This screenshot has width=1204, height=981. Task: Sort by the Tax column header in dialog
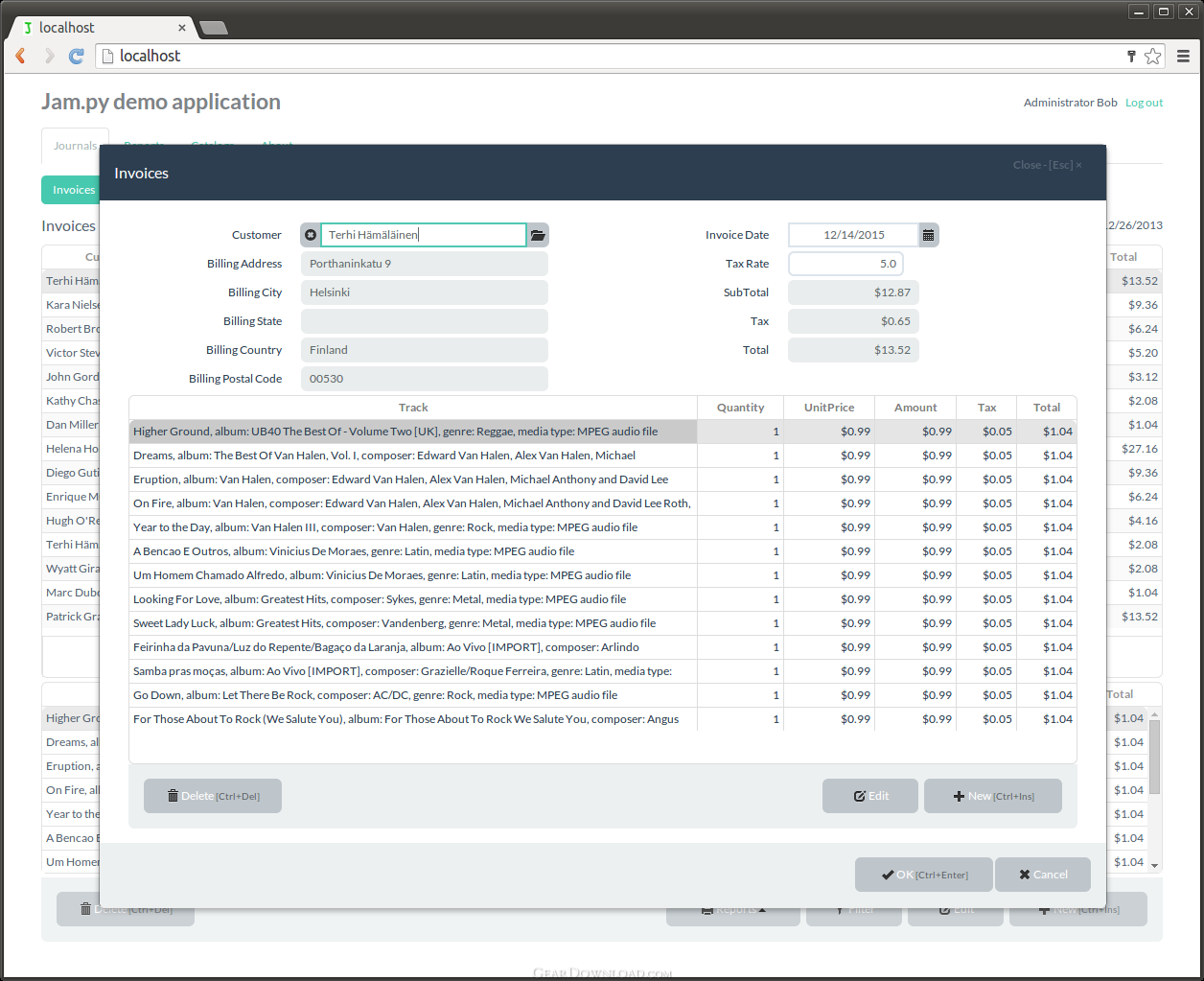pos(986,408)
